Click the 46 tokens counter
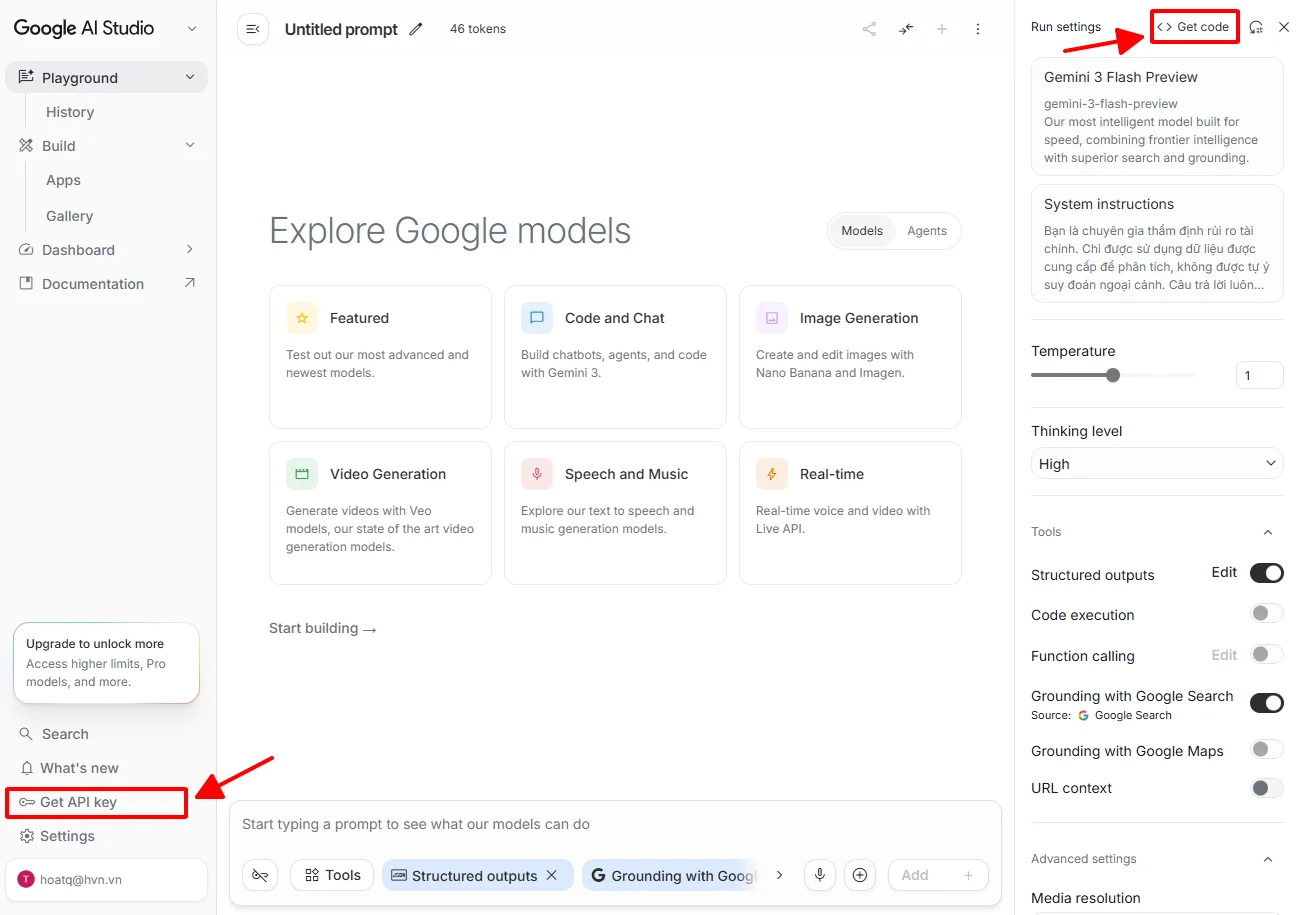1300x915 pixels. pos(478,29)
